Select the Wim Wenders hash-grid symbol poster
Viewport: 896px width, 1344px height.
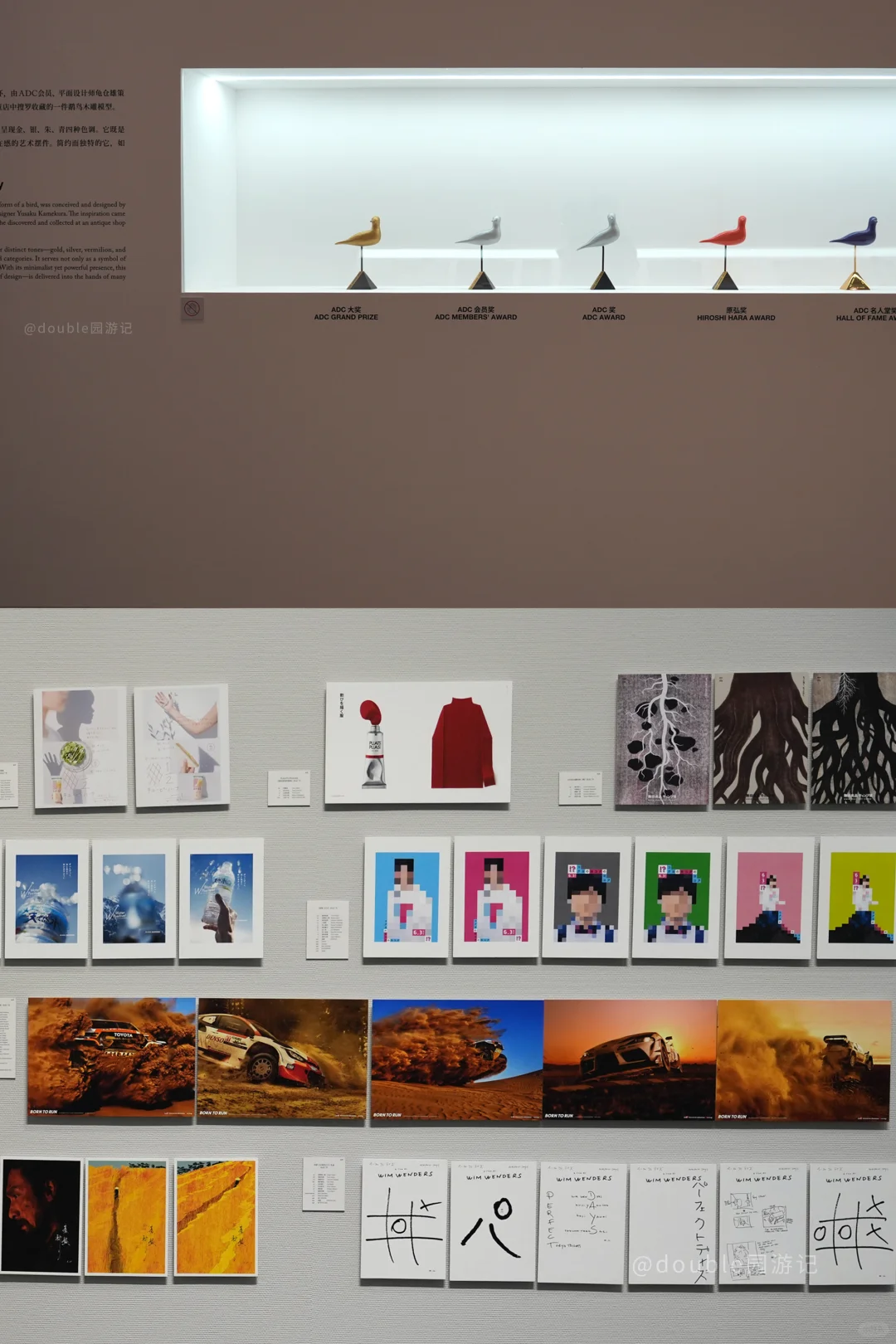(x=403, y=1220)
